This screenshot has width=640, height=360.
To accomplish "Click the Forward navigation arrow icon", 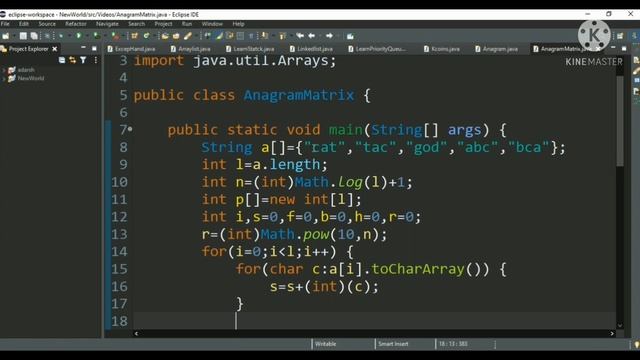I will [x=329, y=36].
